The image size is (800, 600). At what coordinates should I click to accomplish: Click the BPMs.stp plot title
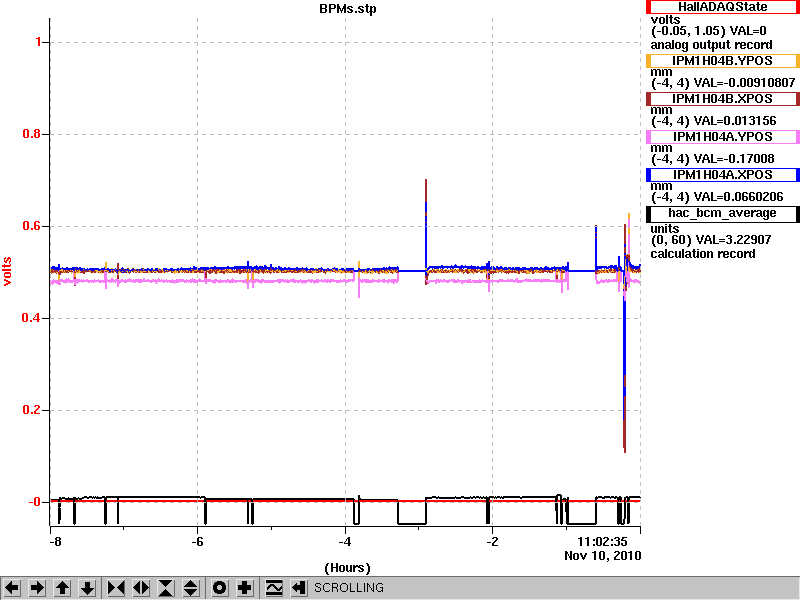(x=348, y=9)
